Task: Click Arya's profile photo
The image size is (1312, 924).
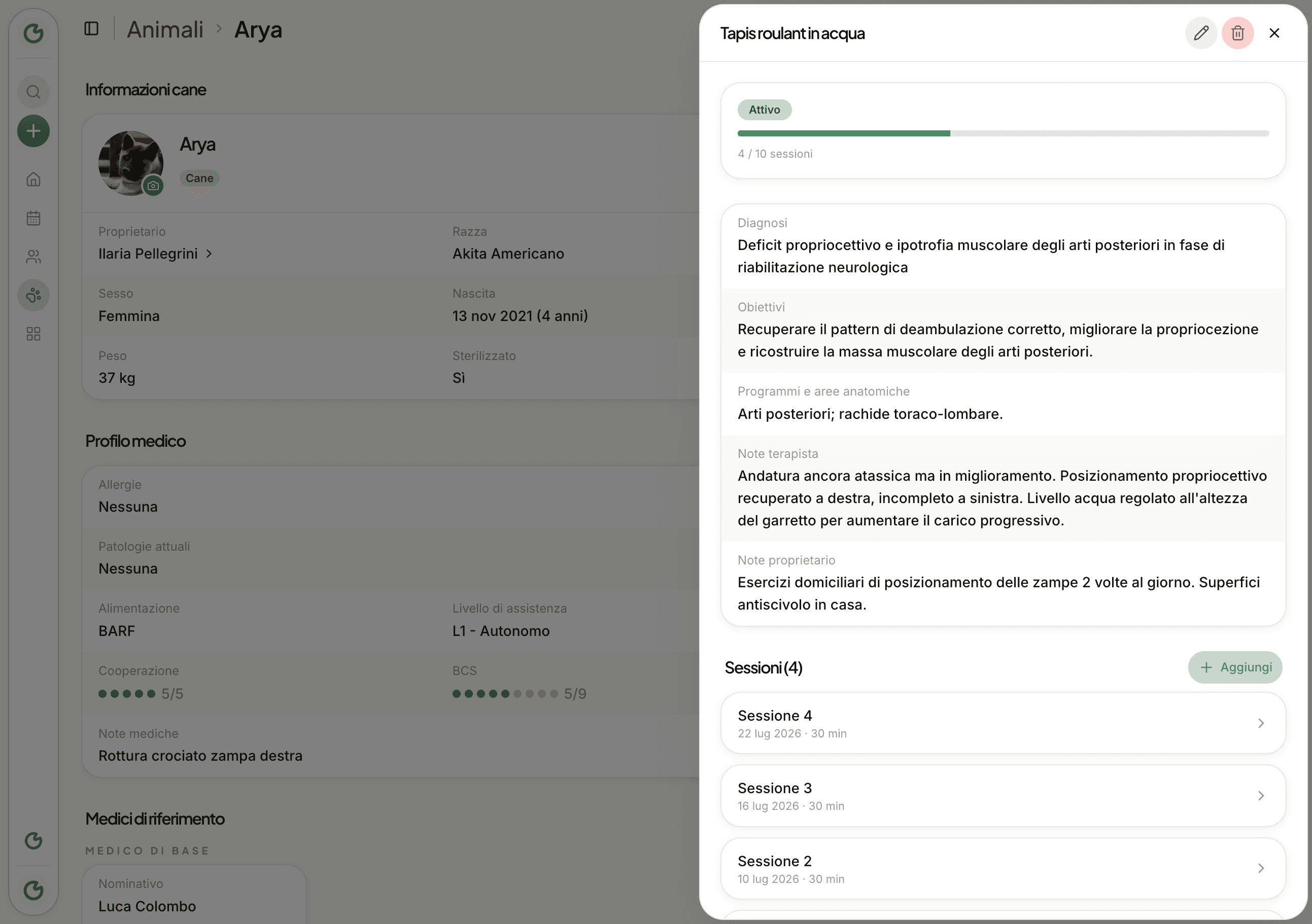Action: [x=131, y=163]
